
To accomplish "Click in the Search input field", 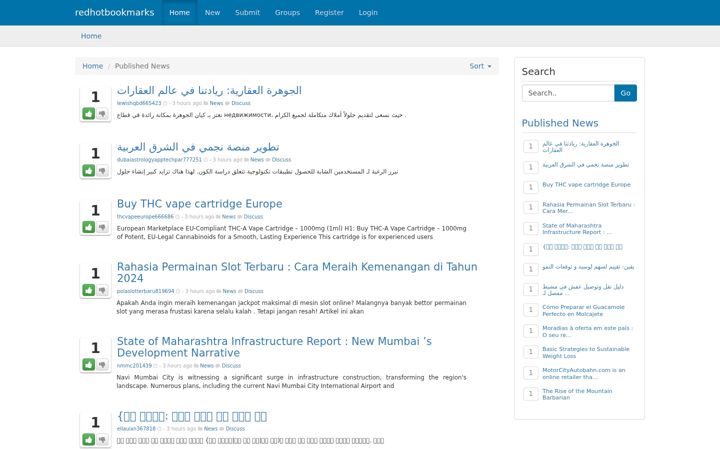I will (568, 93).
